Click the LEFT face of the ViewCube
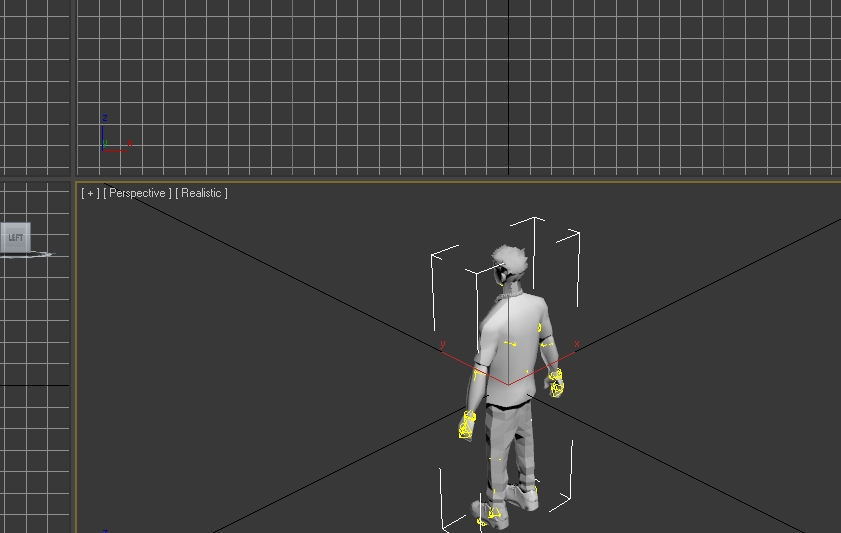This screenshot has height=533, width=841. [15, 238]
